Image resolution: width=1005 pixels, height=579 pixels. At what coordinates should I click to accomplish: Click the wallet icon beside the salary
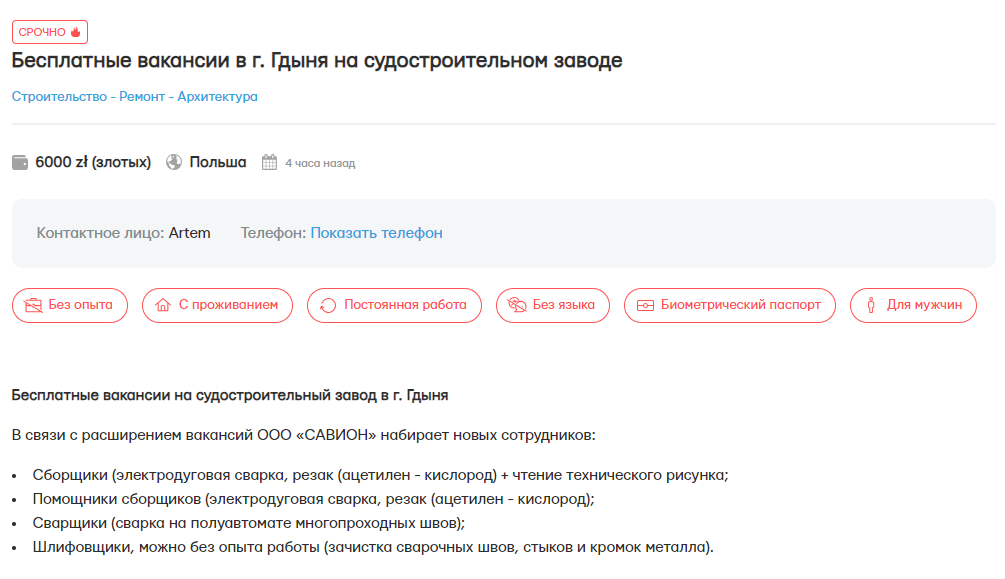coord(20,162)
